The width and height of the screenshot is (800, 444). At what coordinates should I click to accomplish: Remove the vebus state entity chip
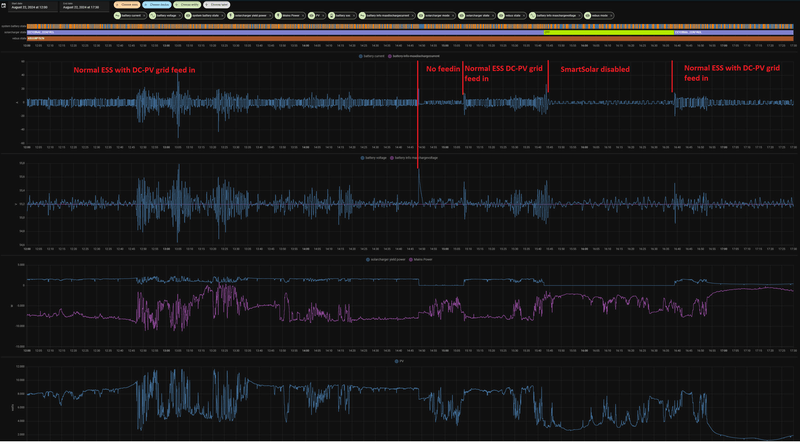[x=523, y=16]
